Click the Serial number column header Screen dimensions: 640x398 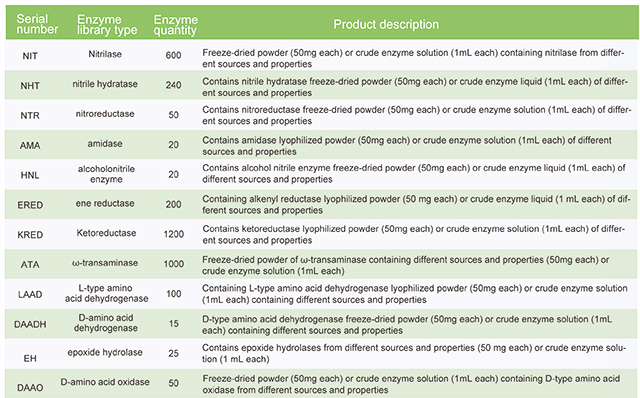pos(37,24)
